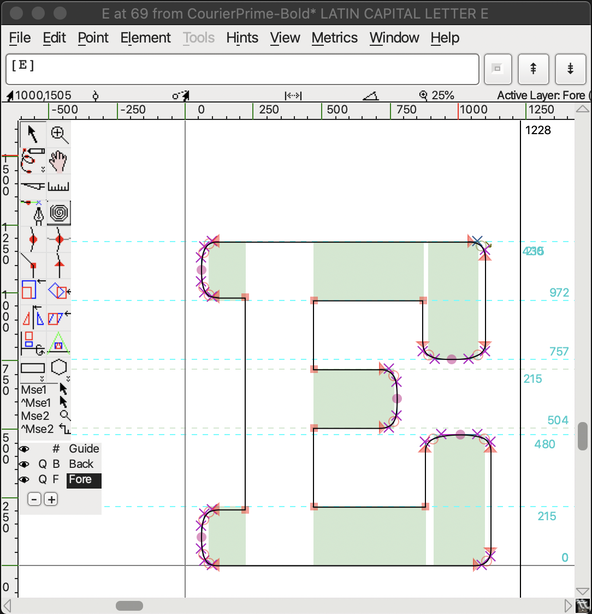
Task: Select the Hand scroll tool
Action: (x=59, y=161)
